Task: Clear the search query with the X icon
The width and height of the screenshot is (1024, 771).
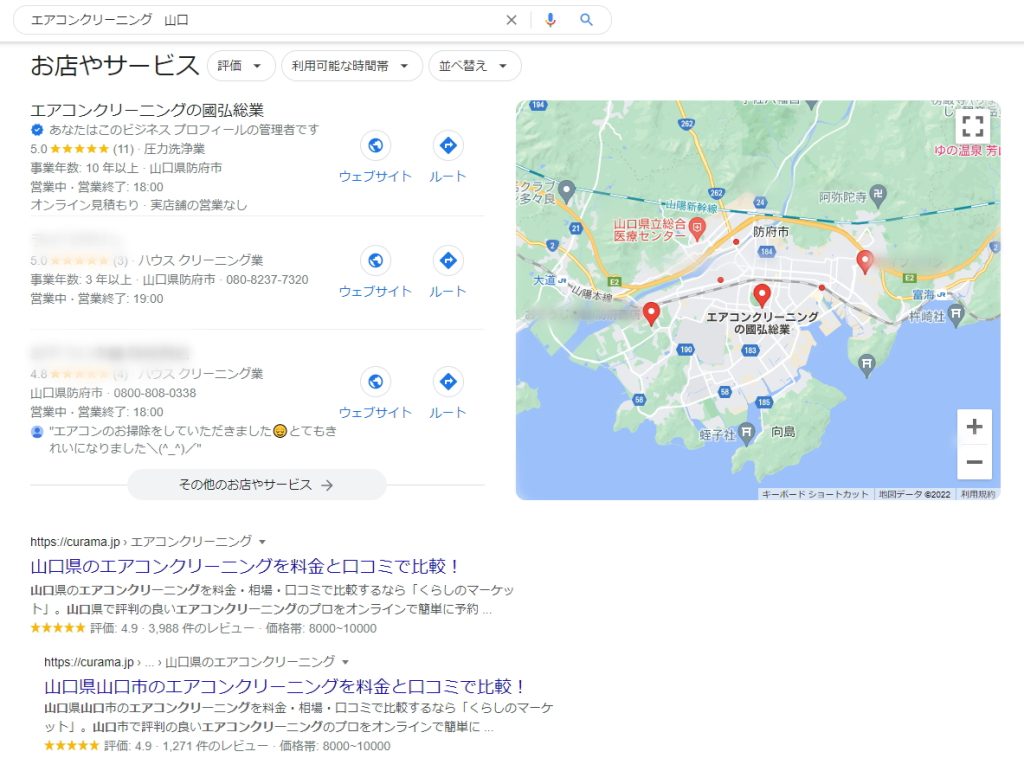Action: [x=511, y=20]
